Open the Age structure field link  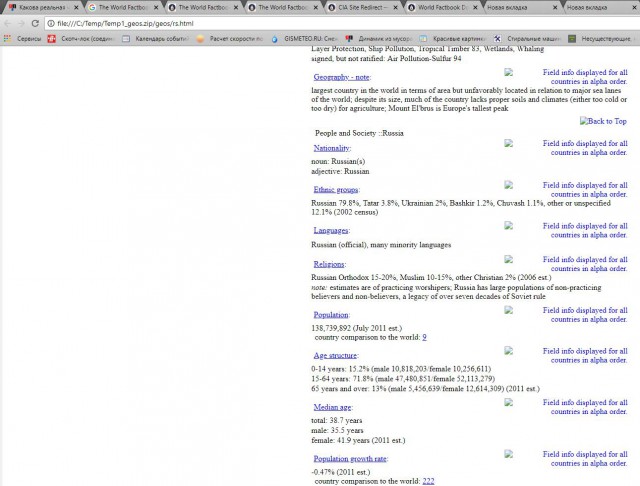click(335, 356)
